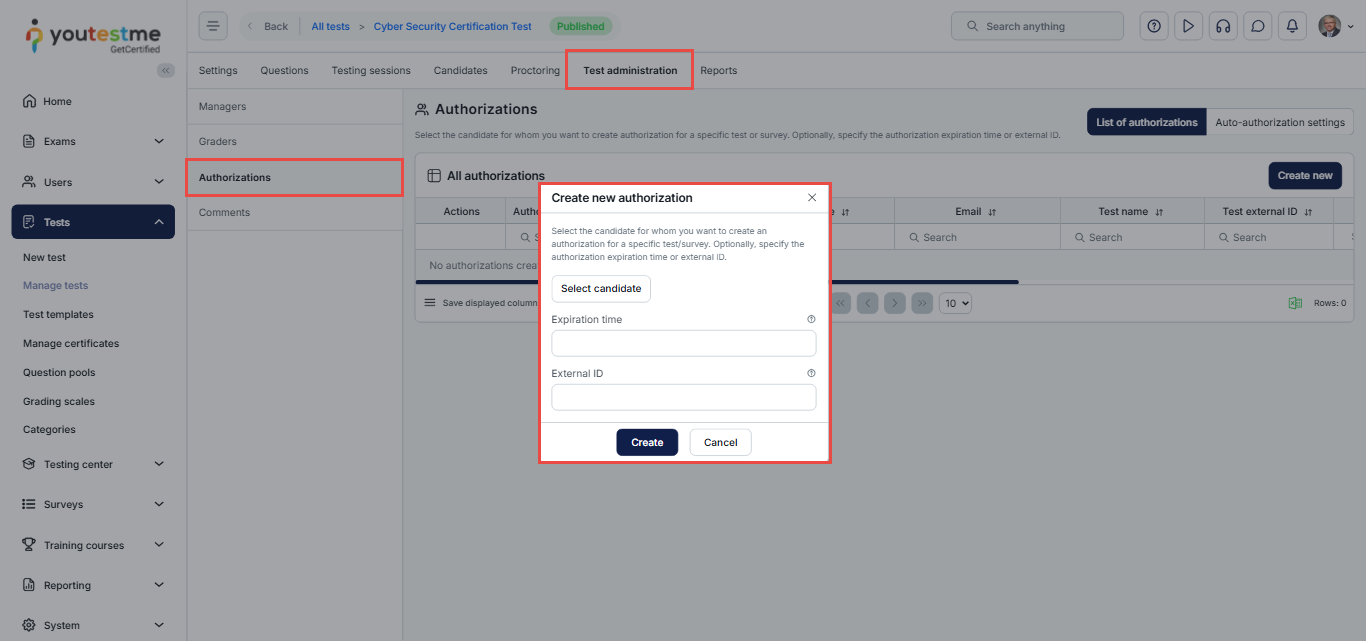
Task: Switch to the Reports tab
Action: [718, 71]
